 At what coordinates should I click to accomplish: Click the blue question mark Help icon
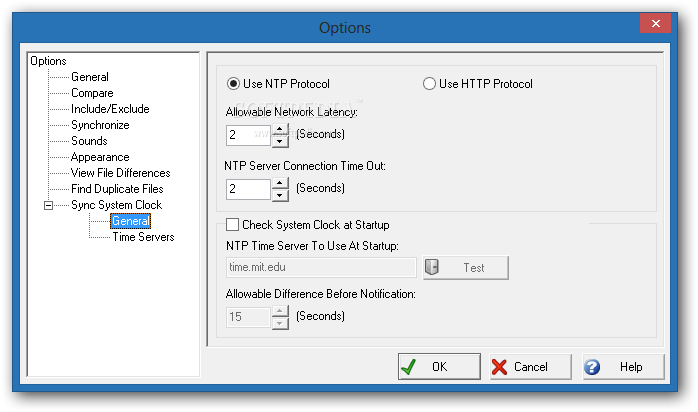[592, 367]
